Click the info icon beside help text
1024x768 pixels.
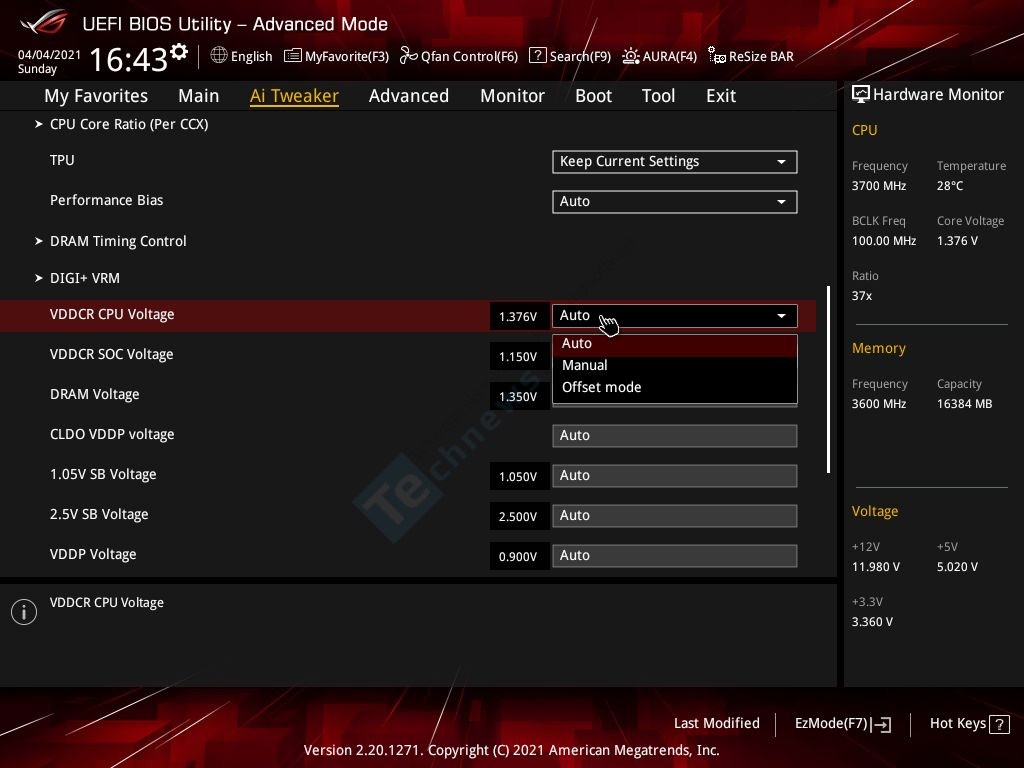pyautogui.click(x=24, y=612)
